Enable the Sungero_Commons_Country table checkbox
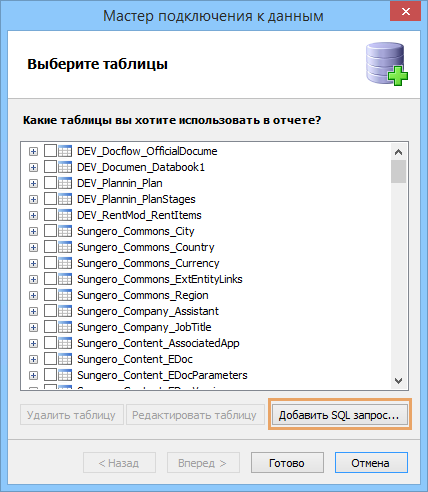 [x=50, y=247]
